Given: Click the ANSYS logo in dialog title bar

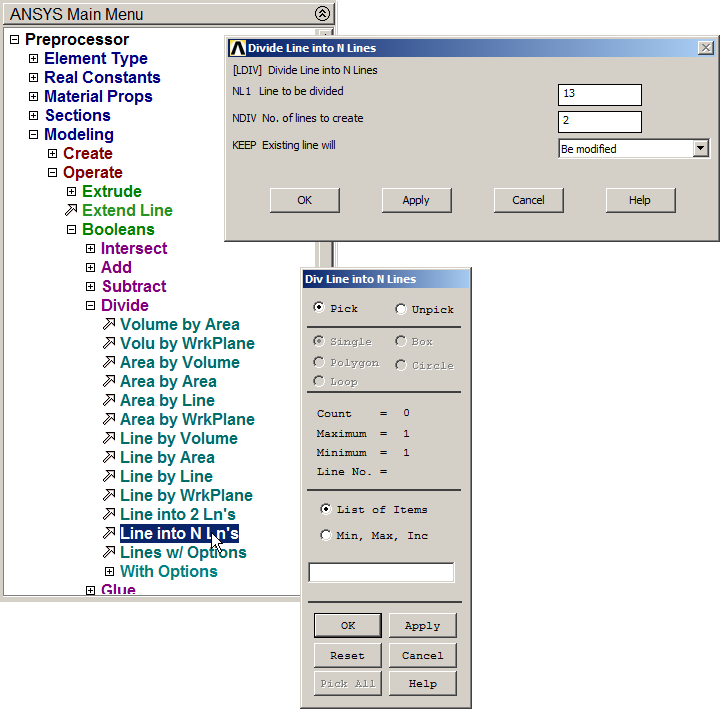Looking at the screenshot, I should coord(237,48).
